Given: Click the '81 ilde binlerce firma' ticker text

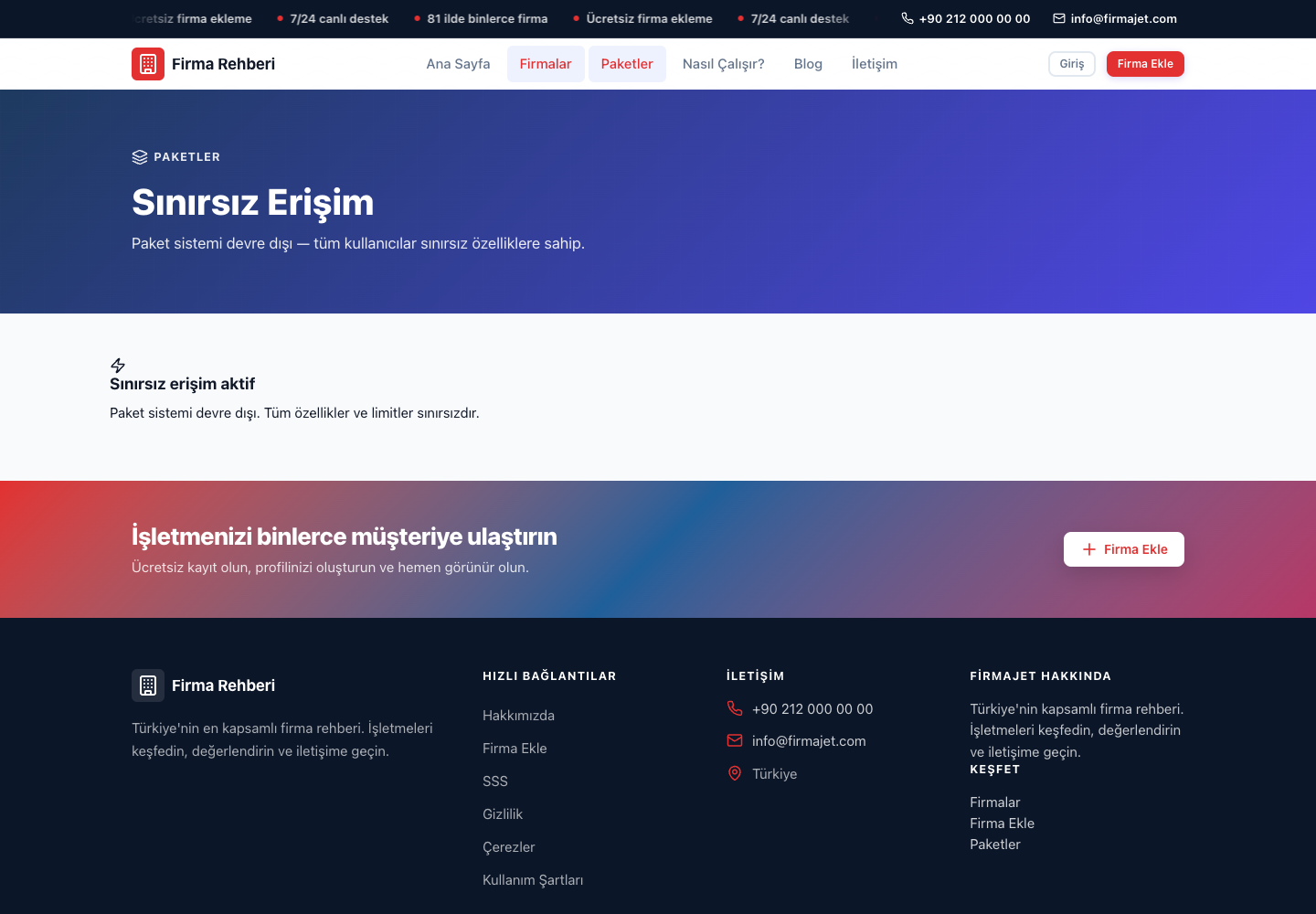Looking at the screenshot, I should point(487,18).
